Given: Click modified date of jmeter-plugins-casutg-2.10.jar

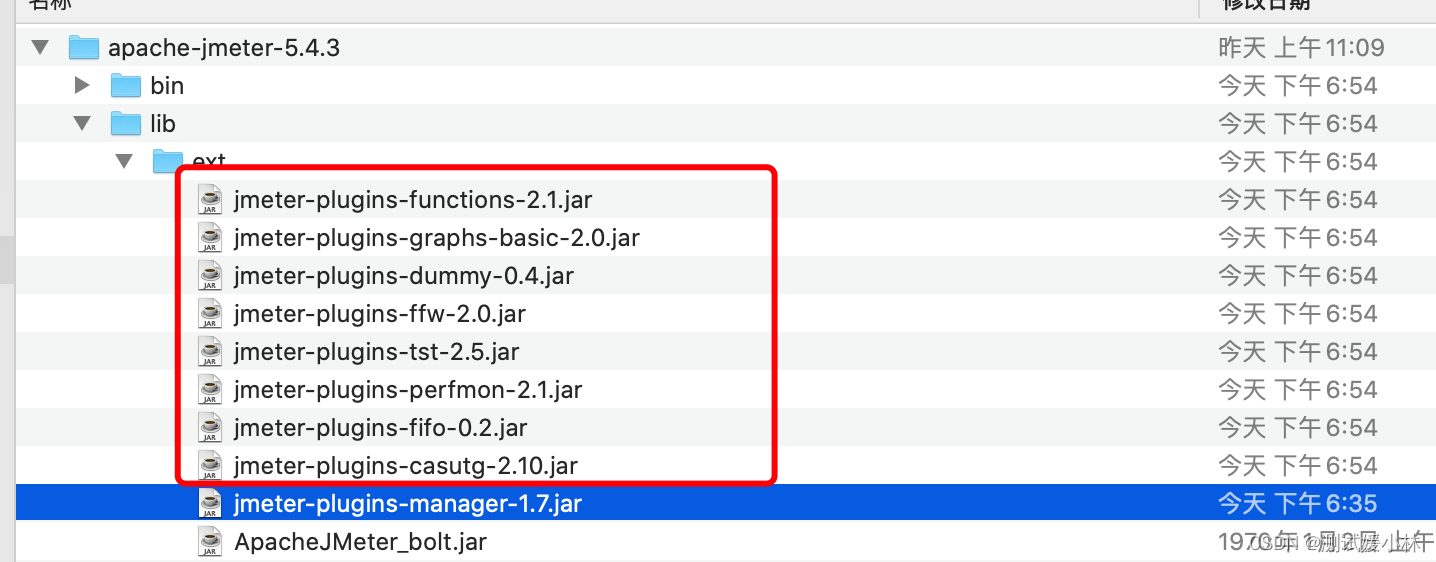Looking at the screenshot, I should 1298,466.
